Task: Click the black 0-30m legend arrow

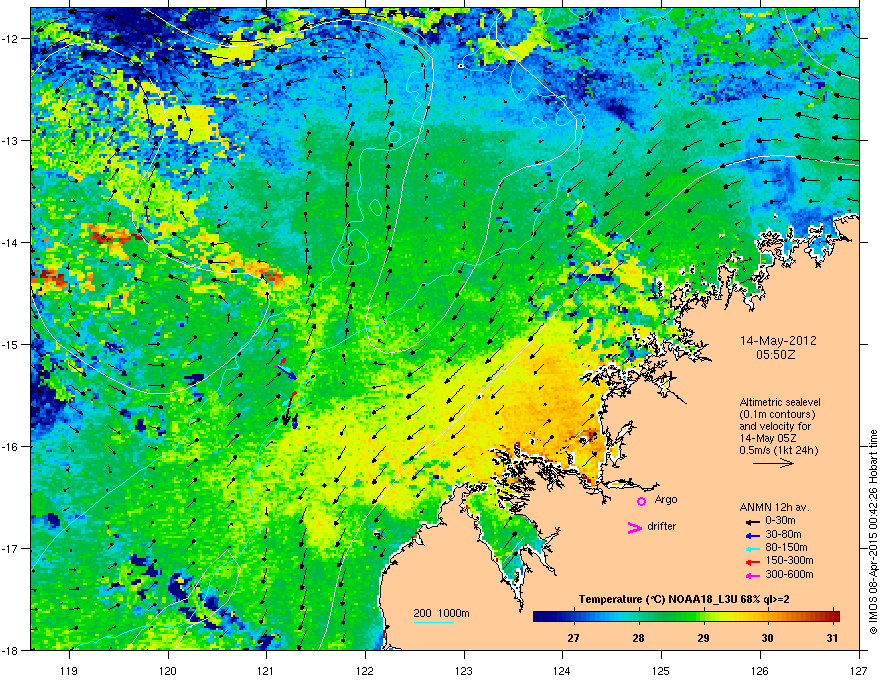Action: pos(753,522)
